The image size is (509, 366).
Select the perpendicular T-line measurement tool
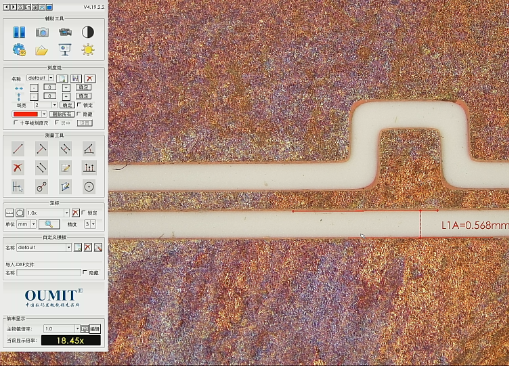[41, 149]
